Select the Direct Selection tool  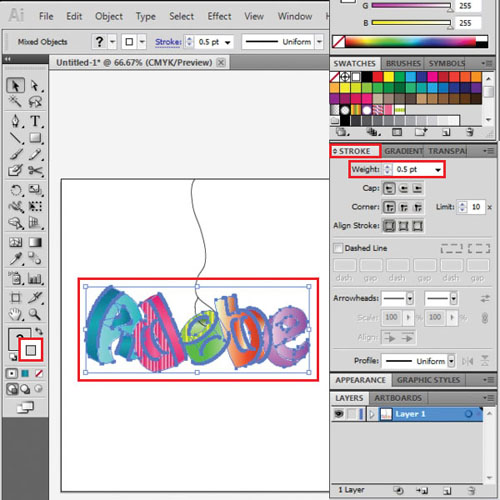tap(35, 86)
